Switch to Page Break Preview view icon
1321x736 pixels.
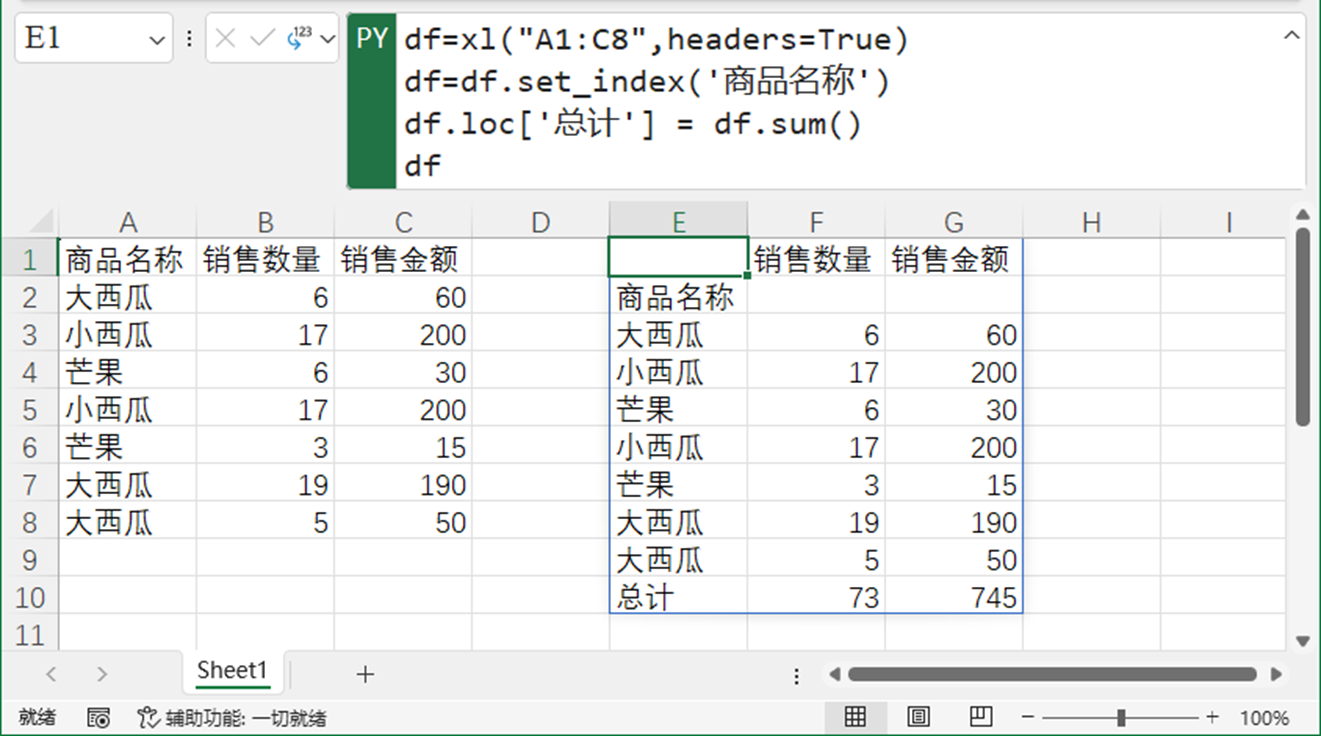[981, 717]
